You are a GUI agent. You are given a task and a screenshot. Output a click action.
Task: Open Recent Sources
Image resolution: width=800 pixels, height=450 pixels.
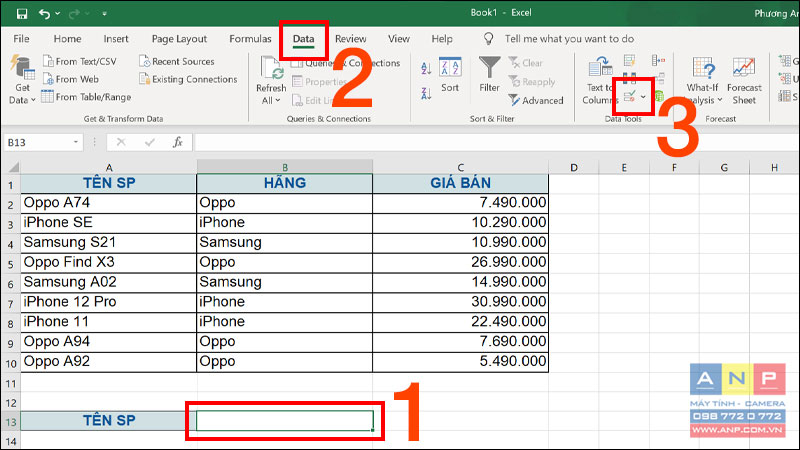pos(177,61)
